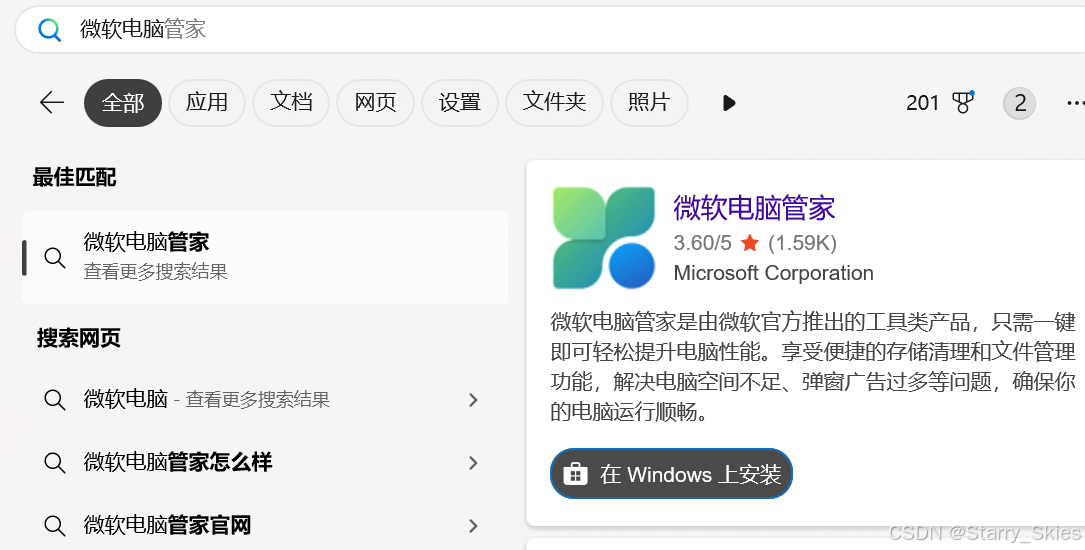The image size is (1085, 550).
Task: Click the Microsoft Corporation publisher text
Action: click(774, 273)
